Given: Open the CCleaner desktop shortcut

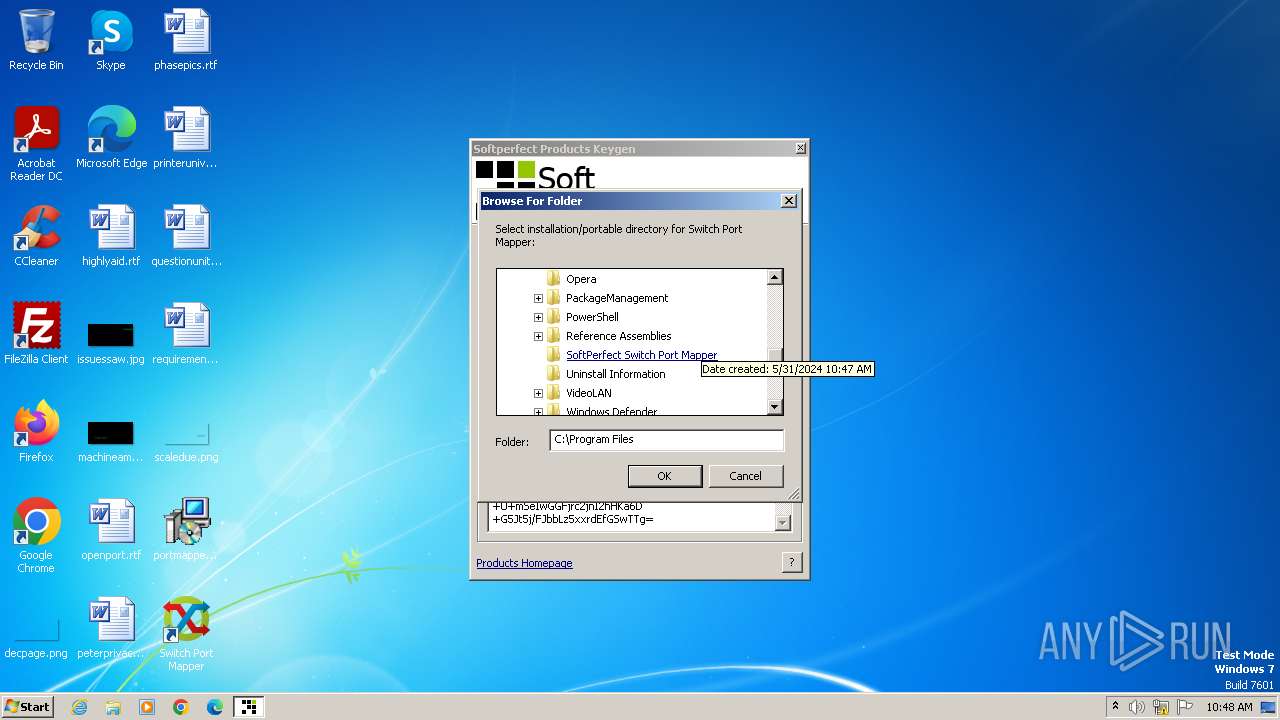Looking at the screenshot, I should point(36,236).
